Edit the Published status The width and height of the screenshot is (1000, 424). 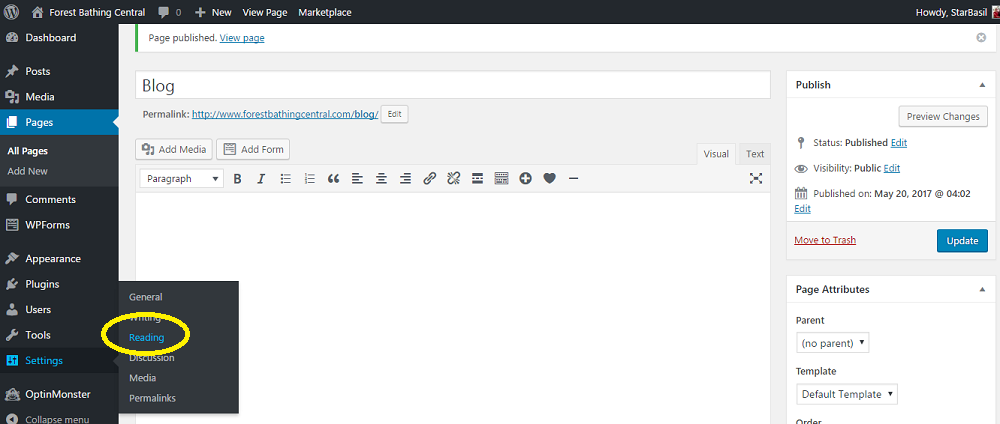(x=899, y=143)
